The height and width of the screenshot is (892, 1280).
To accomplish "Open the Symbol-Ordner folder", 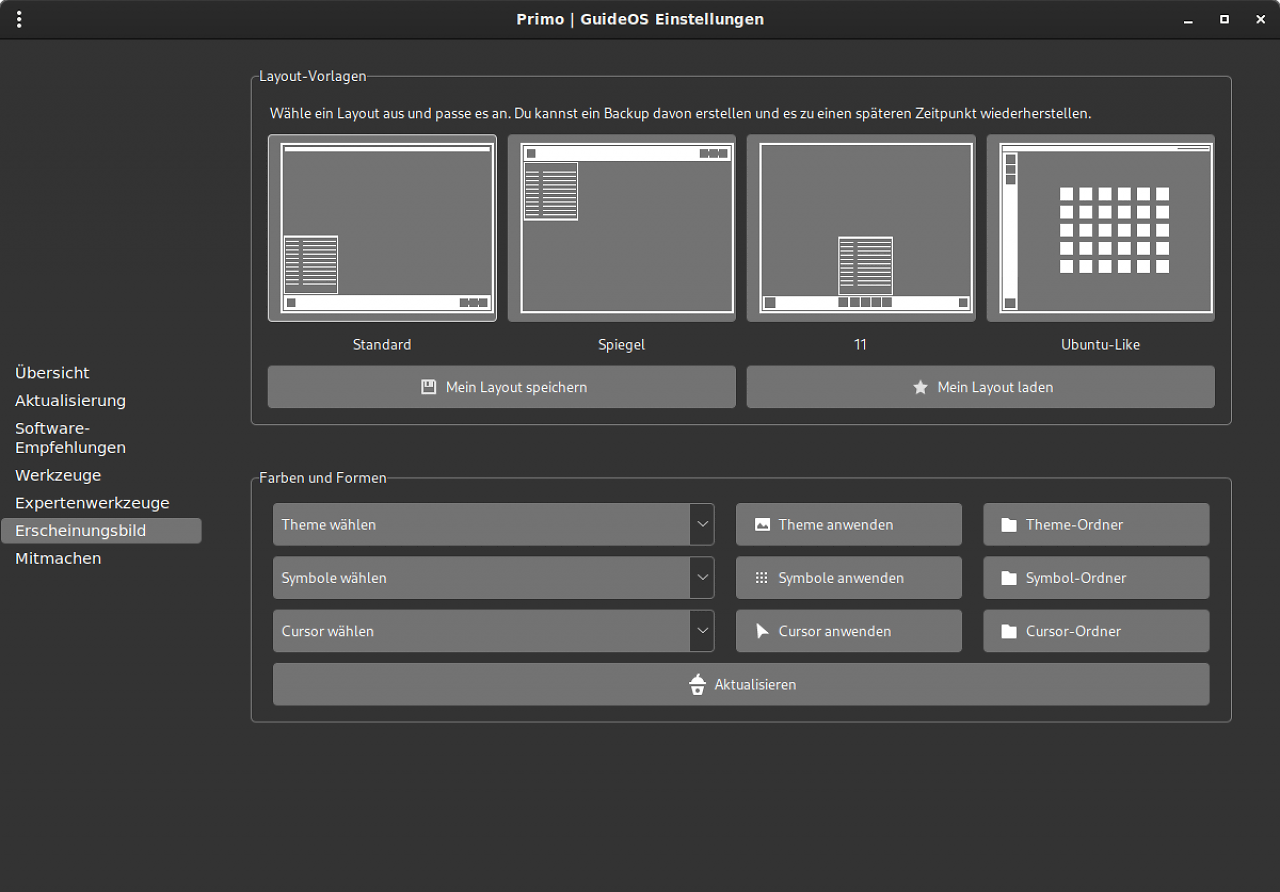I will click(1096, 578).
